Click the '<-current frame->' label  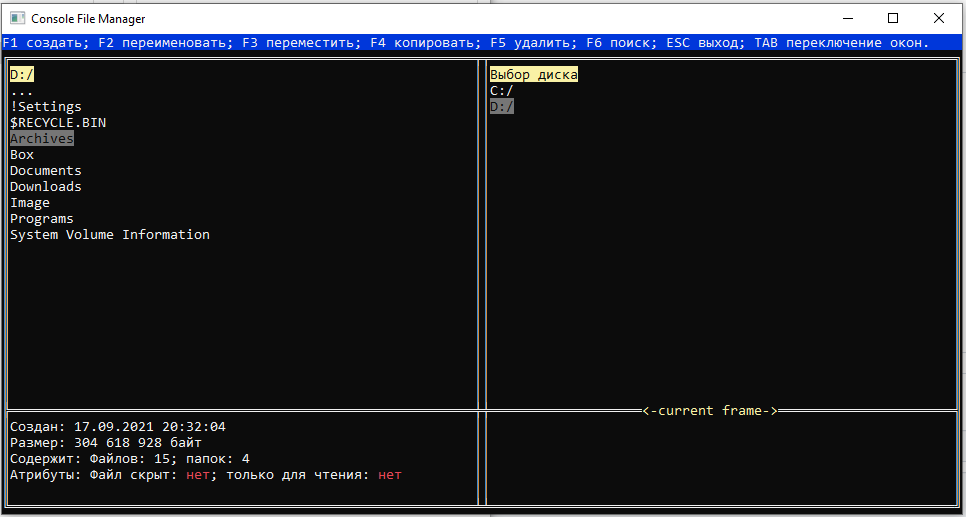pyautogui.click(x=710, y=410)
